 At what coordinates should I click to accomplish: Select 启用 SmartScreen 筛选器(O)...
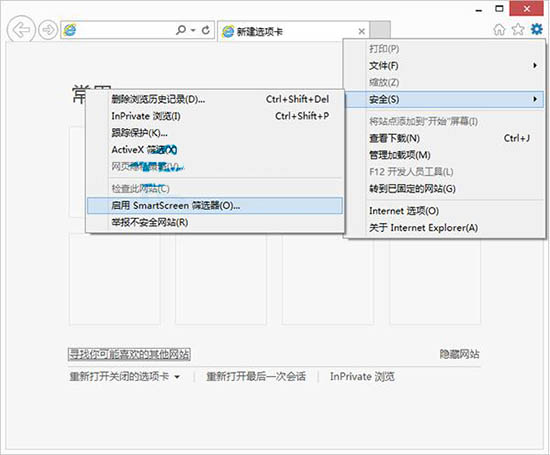coord(215,206)
